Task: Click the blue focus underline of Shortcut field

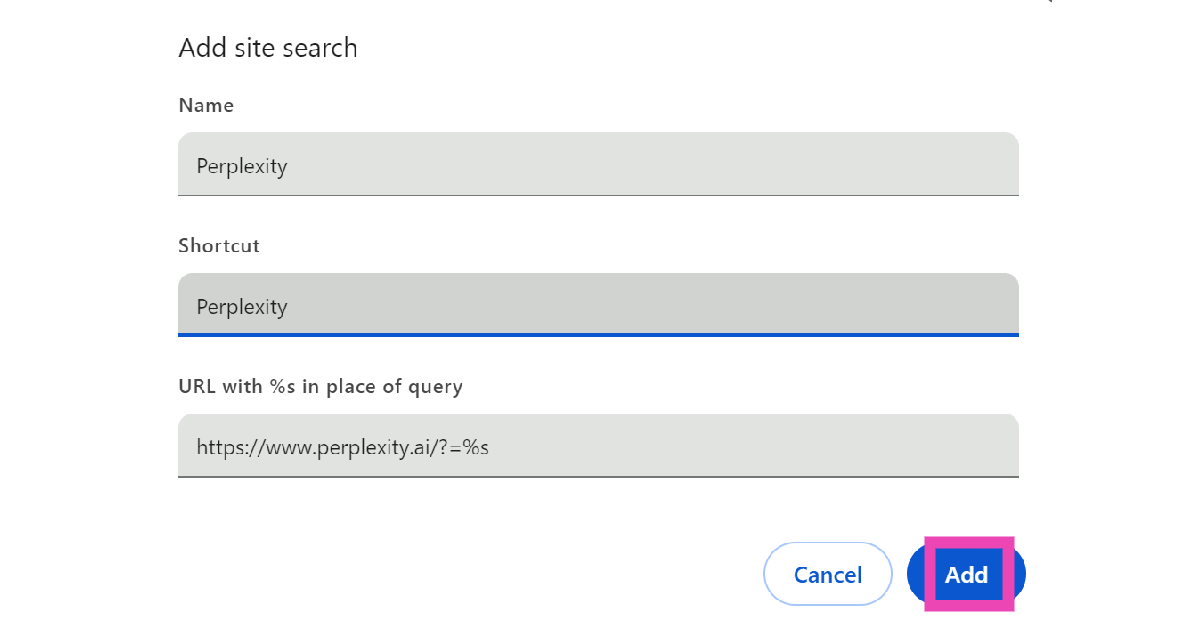Action: (598, 334)
